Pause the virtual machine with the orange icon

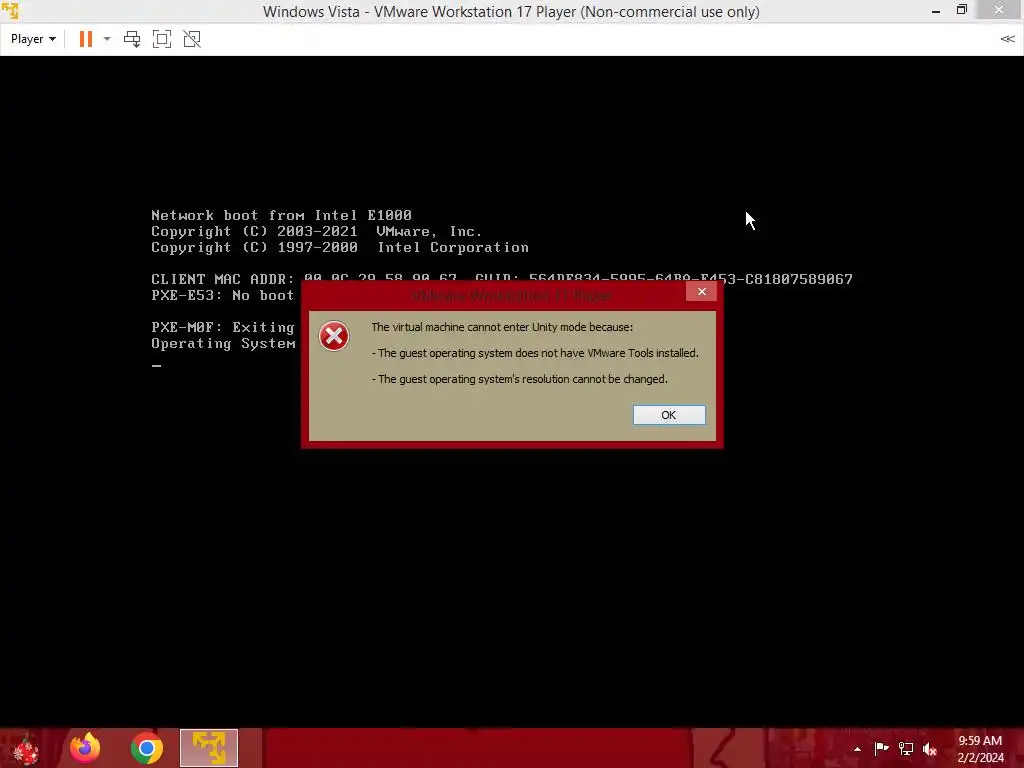[x=86, y=39]
